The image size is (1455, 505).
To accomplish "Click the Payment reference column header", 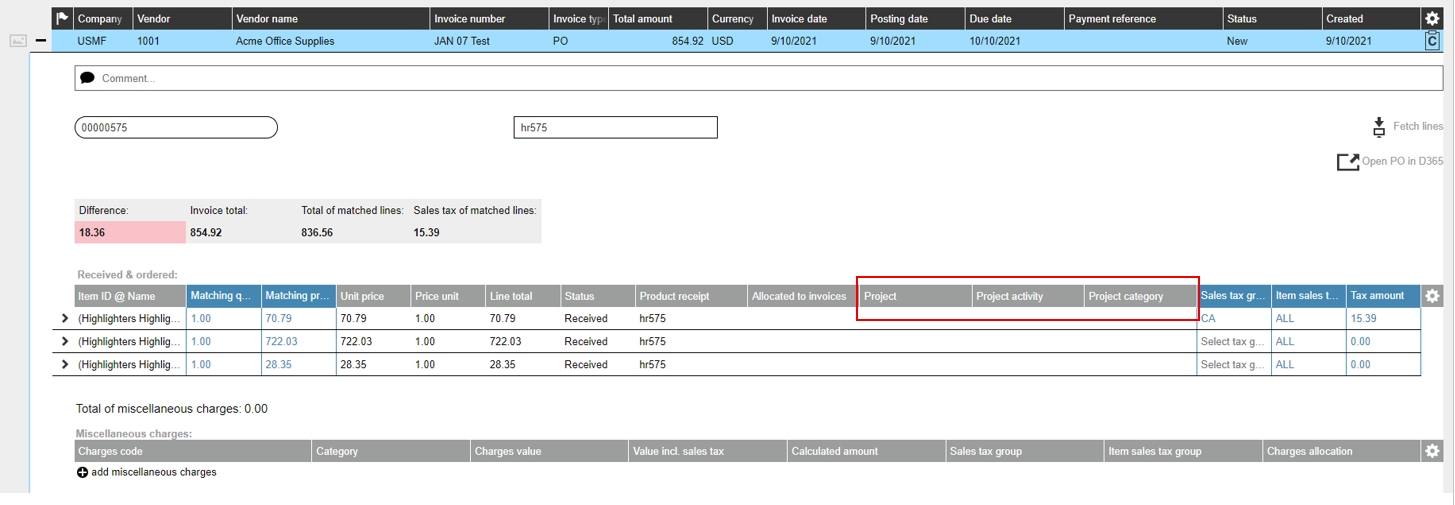I will click(1143, 19).
